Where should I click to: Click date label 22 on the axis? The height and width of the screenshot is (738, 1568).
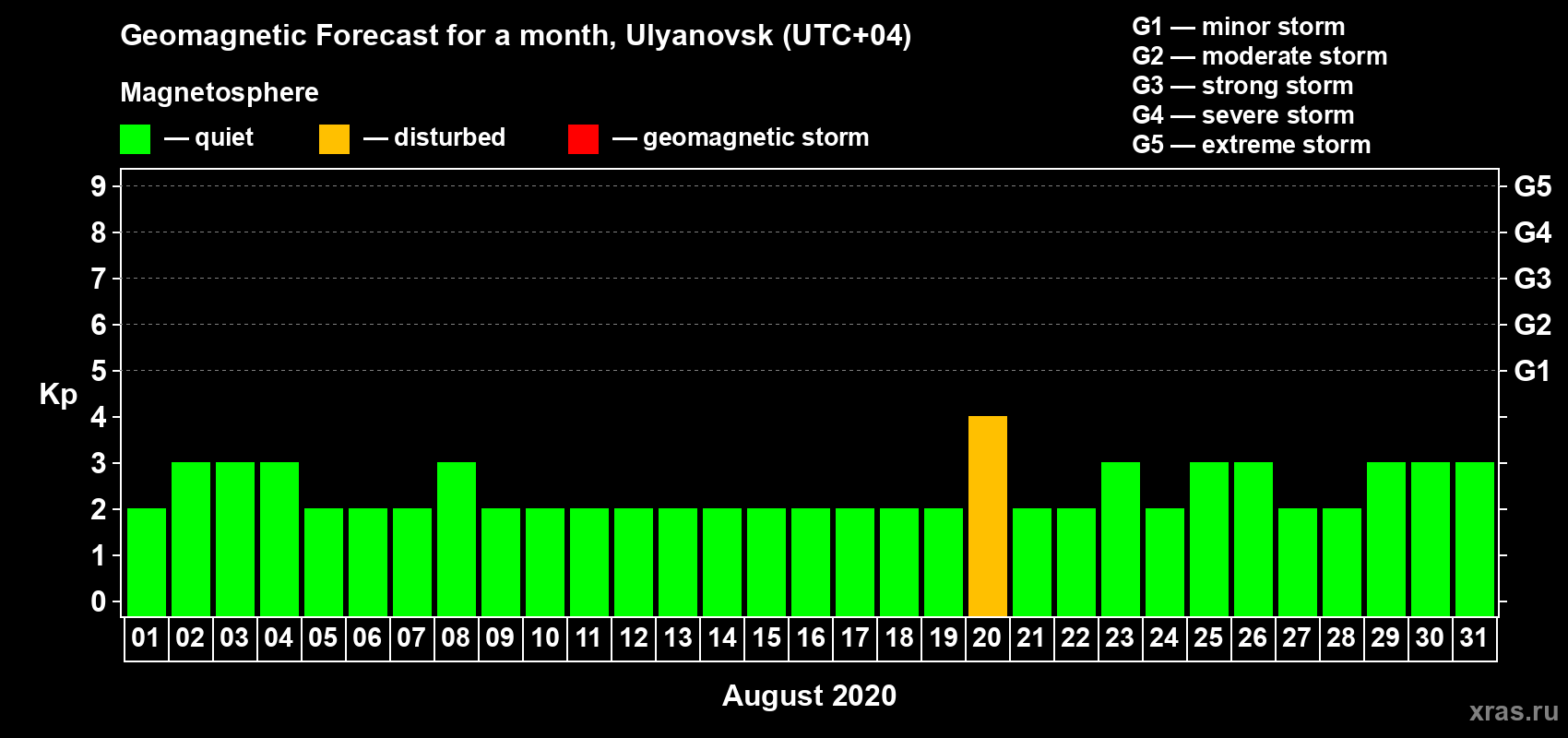(x=1075, y=637)
